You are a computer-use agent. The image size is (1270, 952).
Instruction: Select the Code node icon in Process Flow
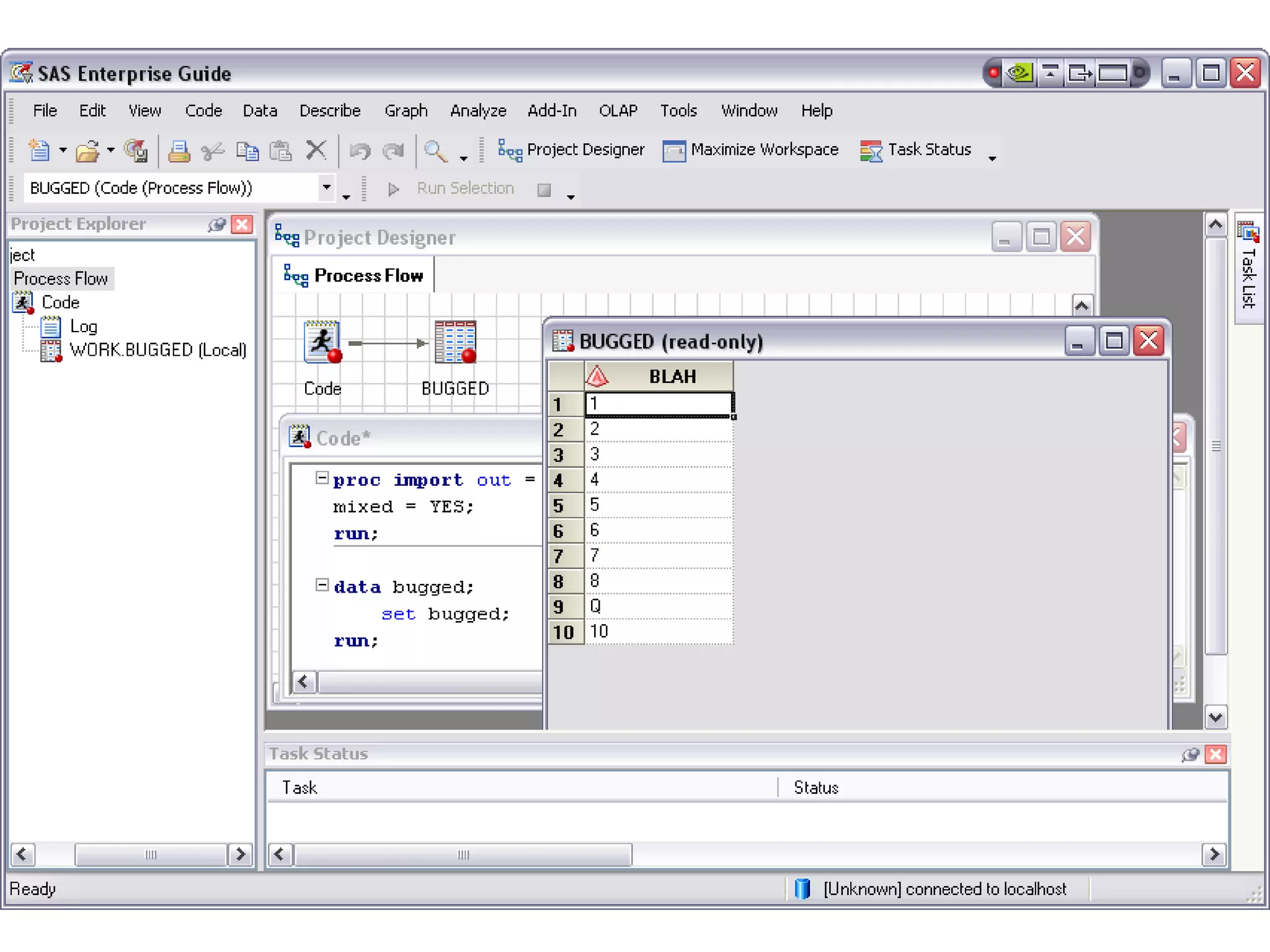322,342
